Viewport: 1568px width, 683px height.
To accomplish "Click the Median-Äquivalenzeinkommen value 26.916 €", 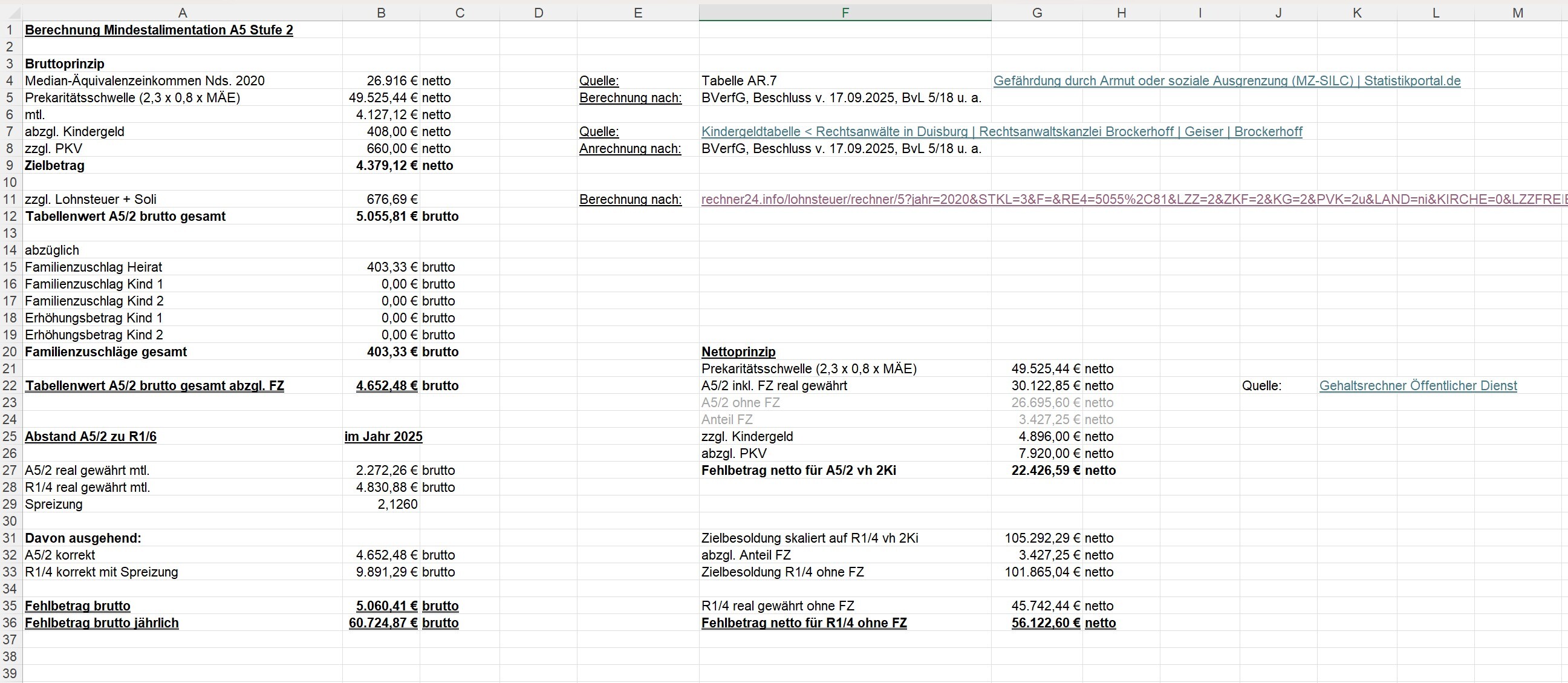I will pos(381,80).
